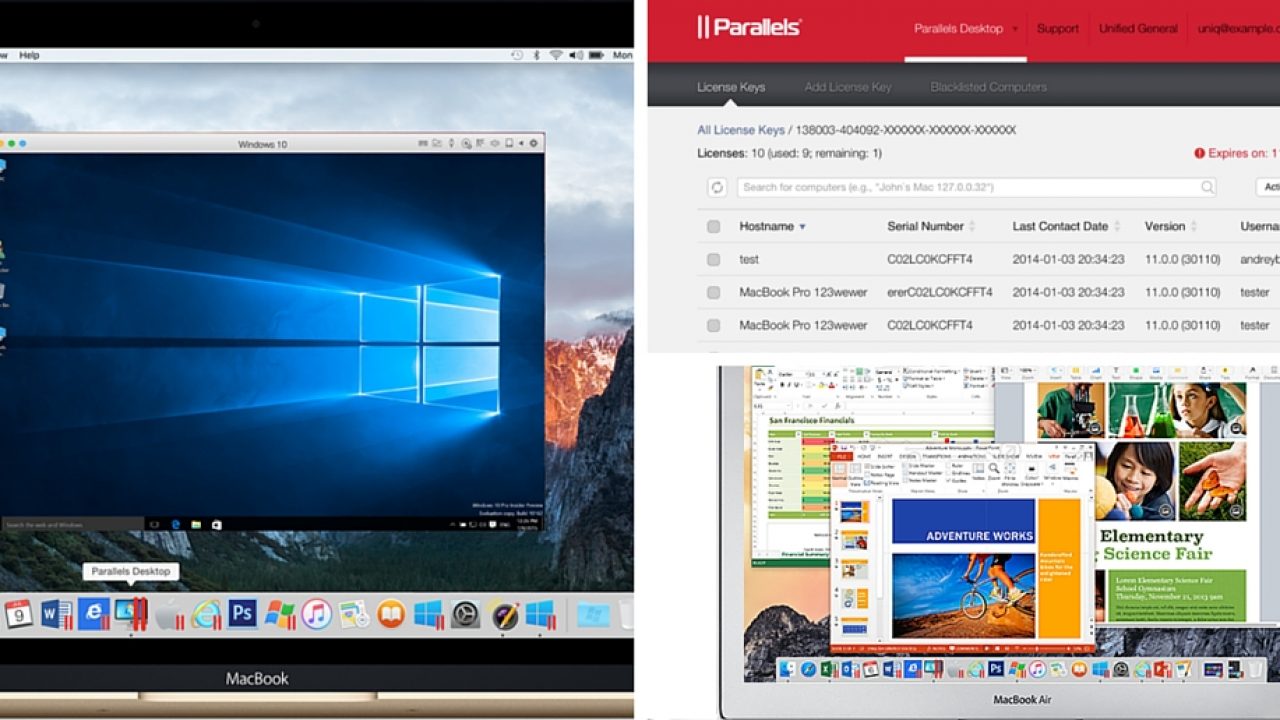Click the Search the web and Windows box
This screenshot has width=1280, height=720.
[72, 524]
